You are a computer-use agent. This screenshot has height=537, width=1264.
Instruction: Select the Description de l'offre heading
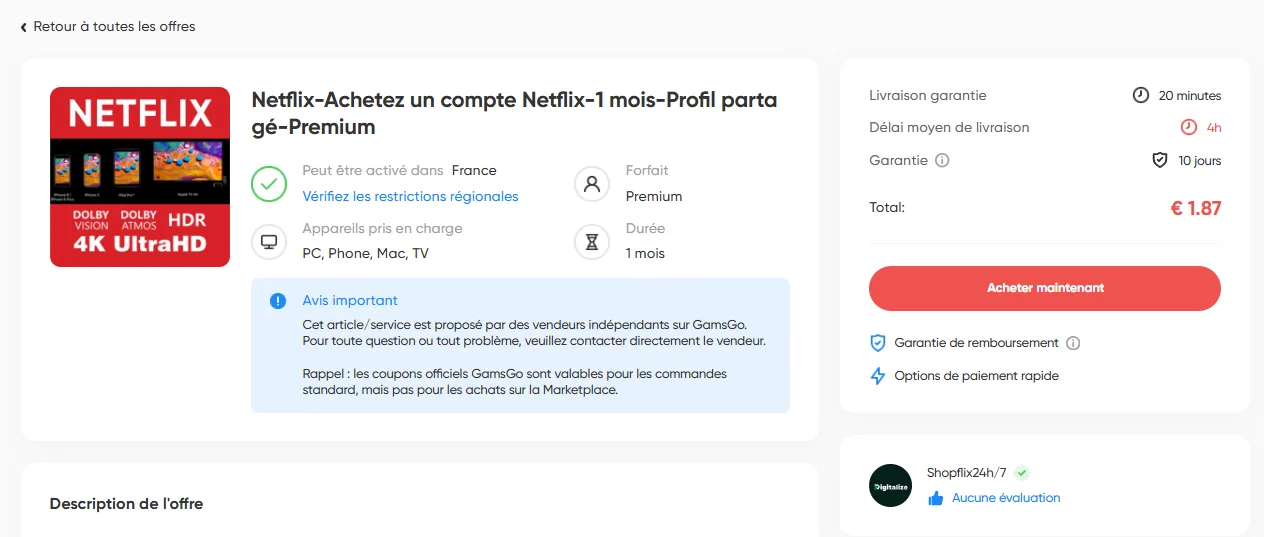[126, 504]
